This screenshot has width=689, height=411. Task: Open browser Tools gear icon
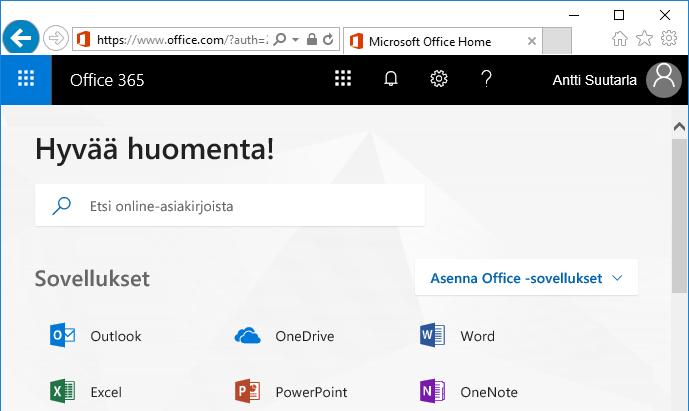pos(669,38)
